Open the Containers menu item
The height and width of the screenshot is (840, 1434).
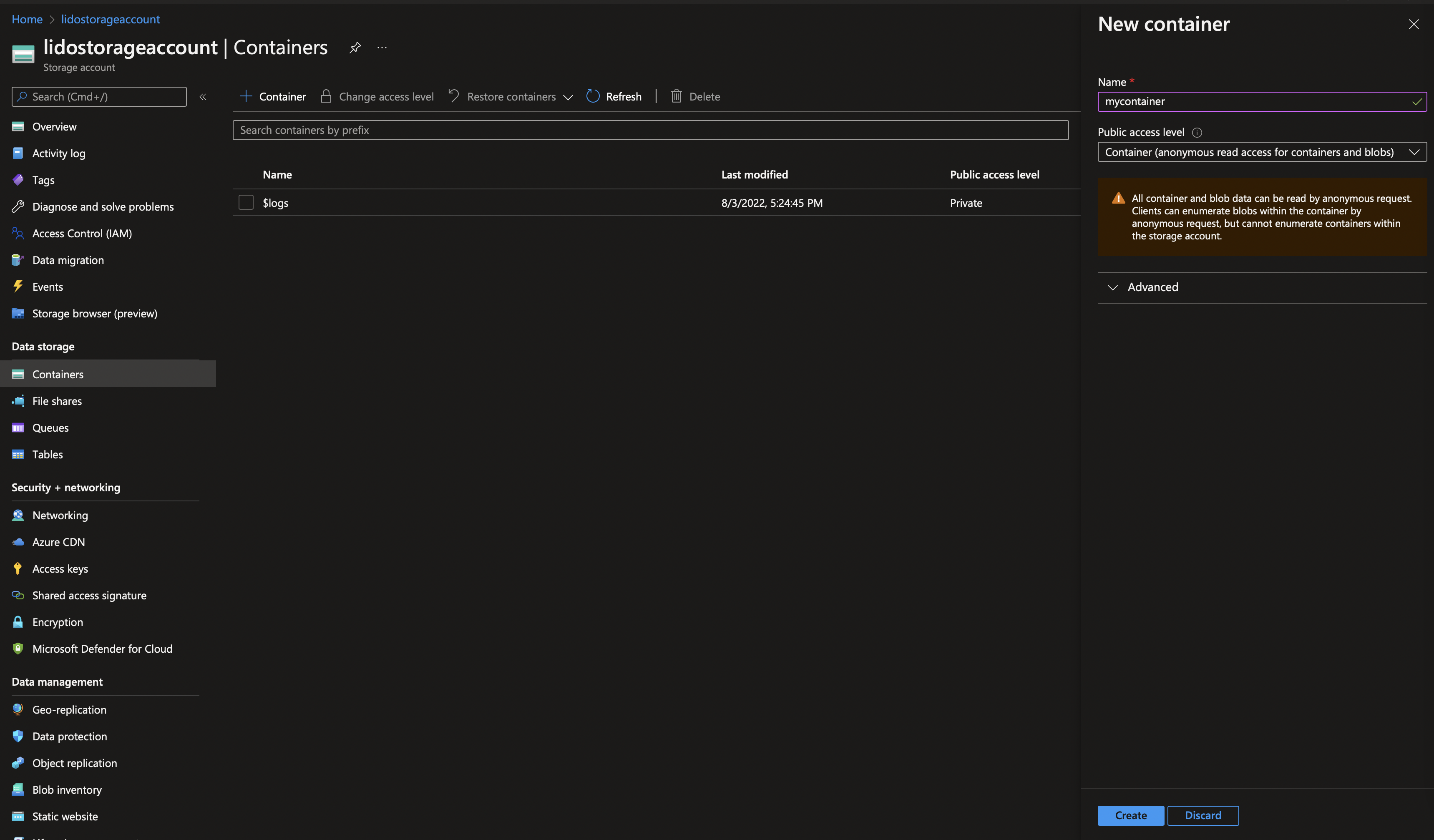(108, 374)
